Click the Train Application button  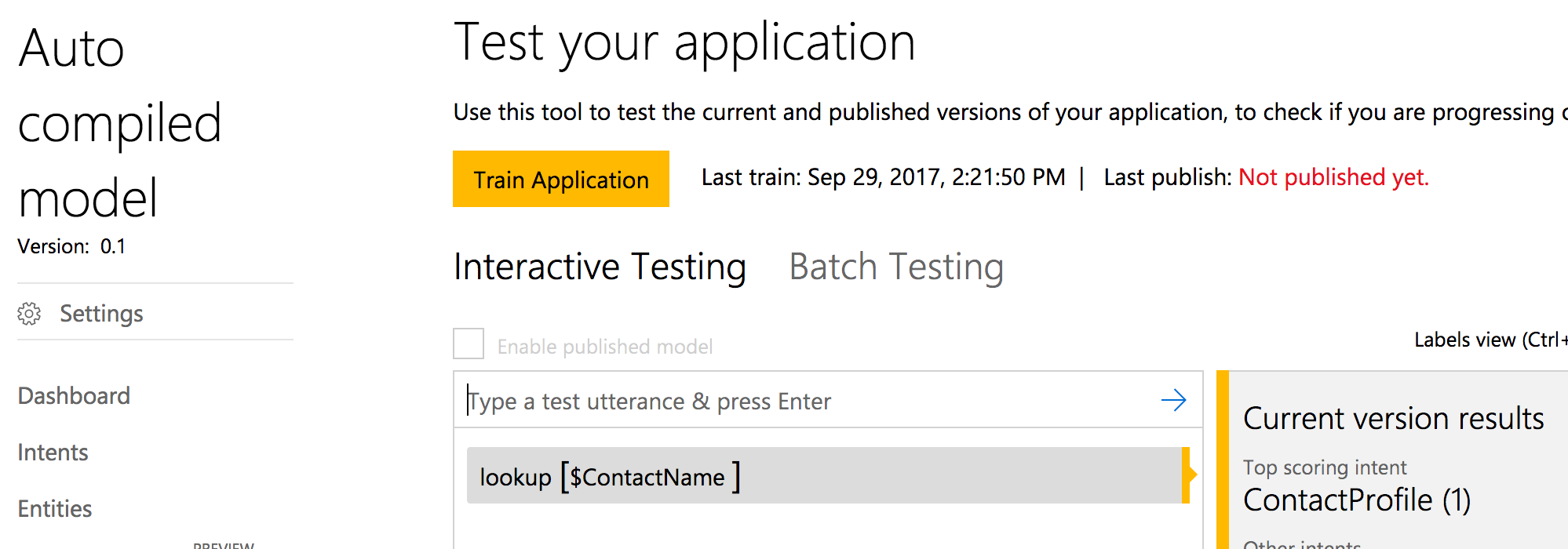560,179
